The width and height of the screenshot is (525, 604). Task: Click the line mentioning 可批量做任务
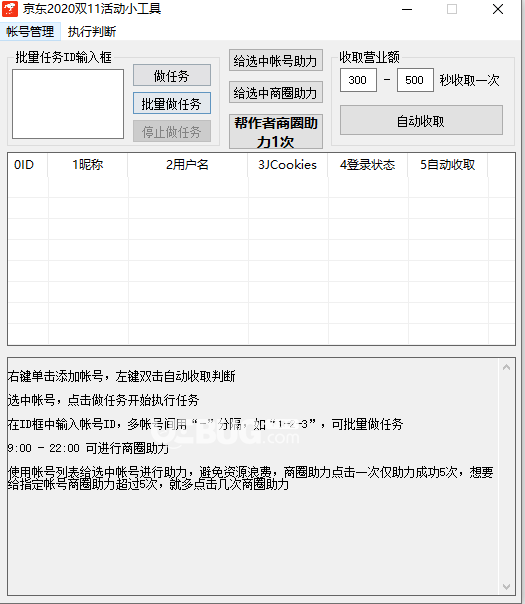click(205, 424)
